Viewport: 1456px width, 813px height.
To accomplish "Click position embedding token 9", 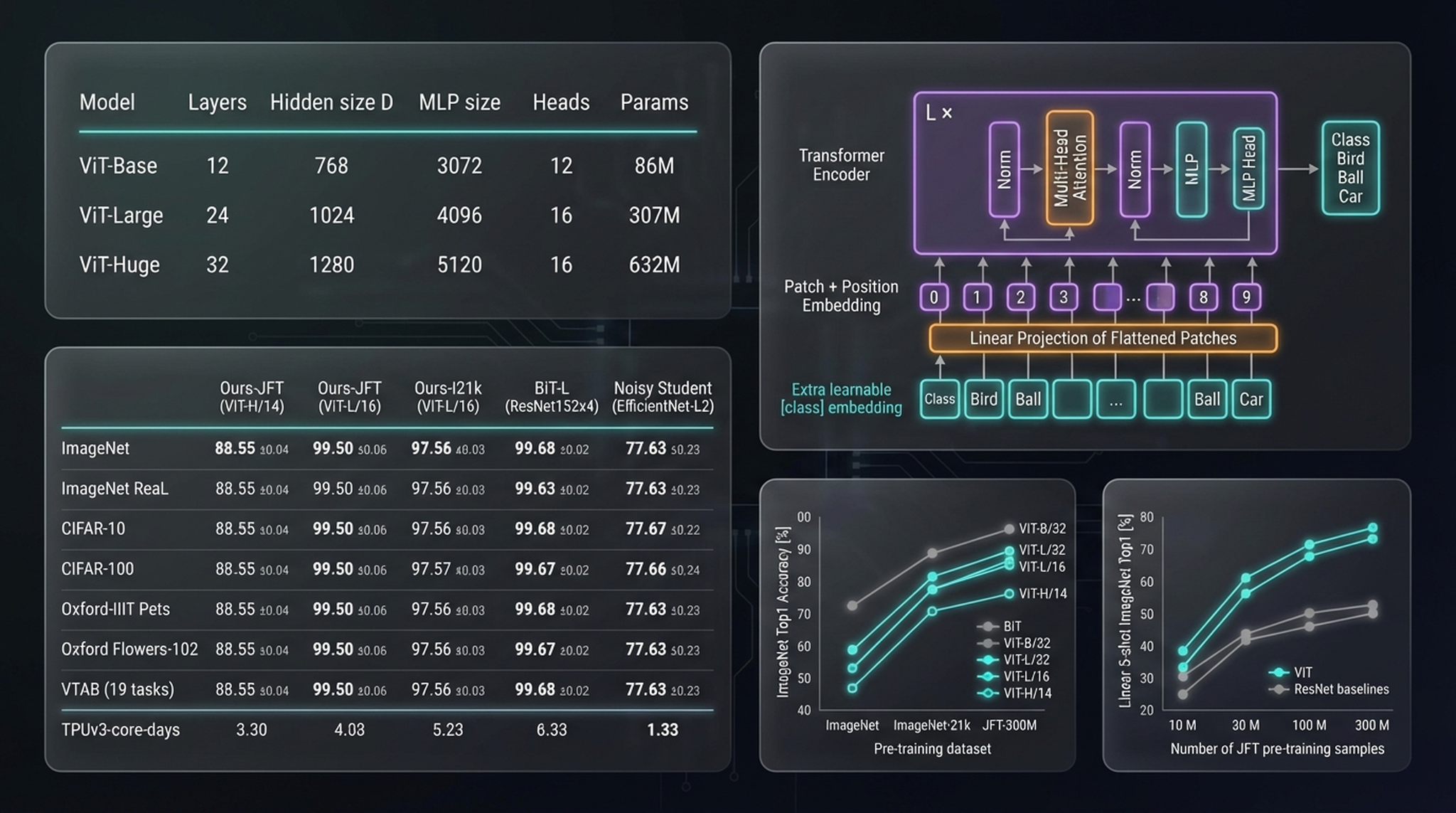I will tap(1246, 297).
